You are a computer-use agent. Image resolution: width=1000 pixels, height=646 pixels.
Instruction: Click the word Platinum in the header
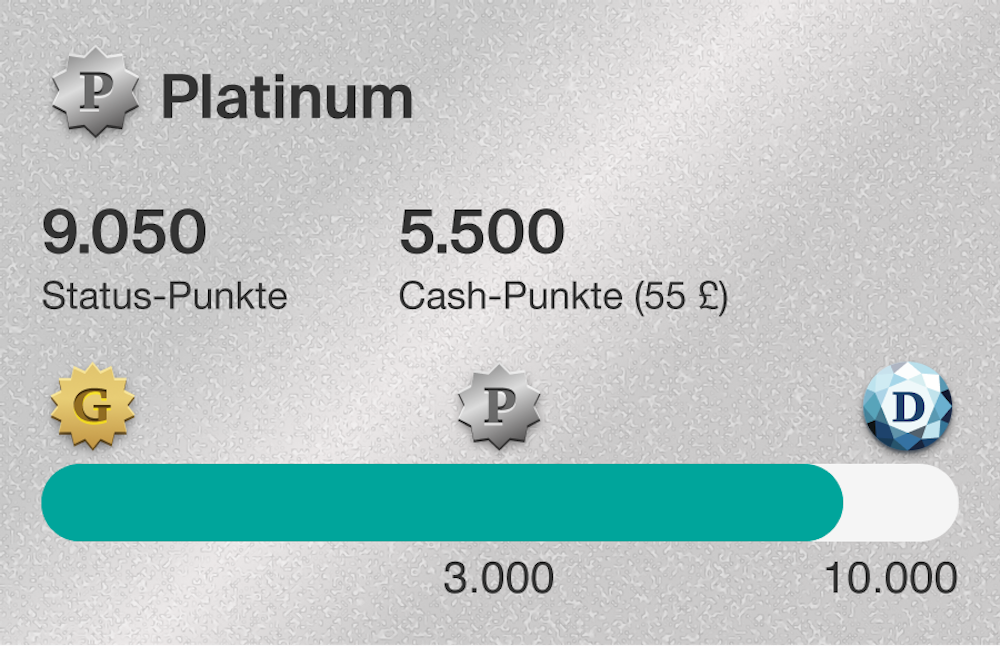pos(286,98)
